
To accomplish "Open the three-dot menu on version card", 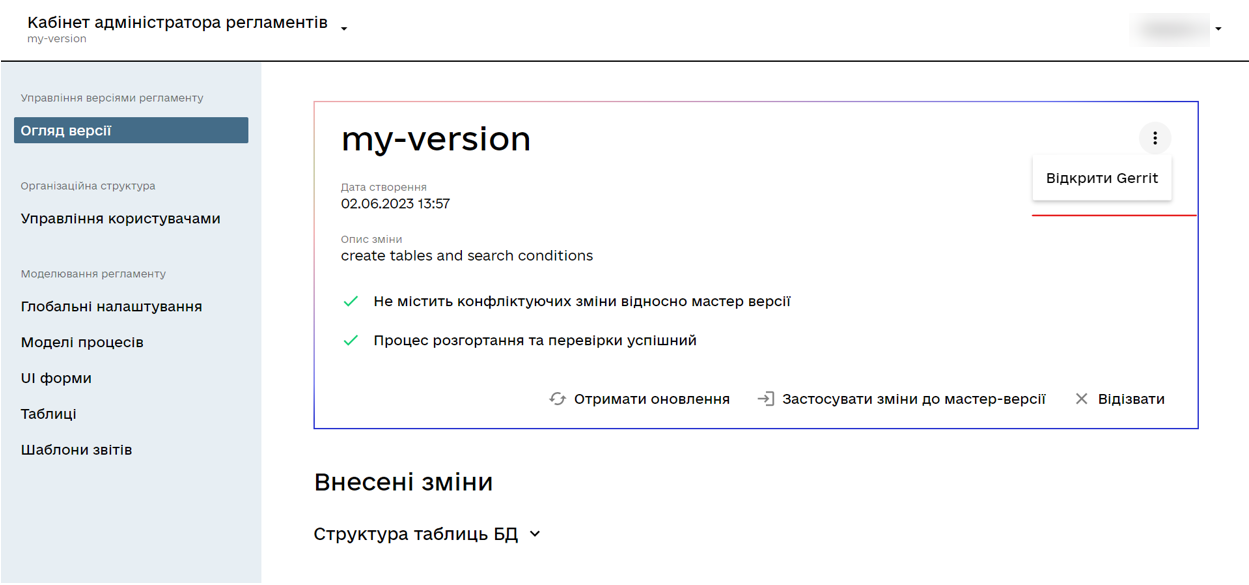I will [x=1155, y=138].
